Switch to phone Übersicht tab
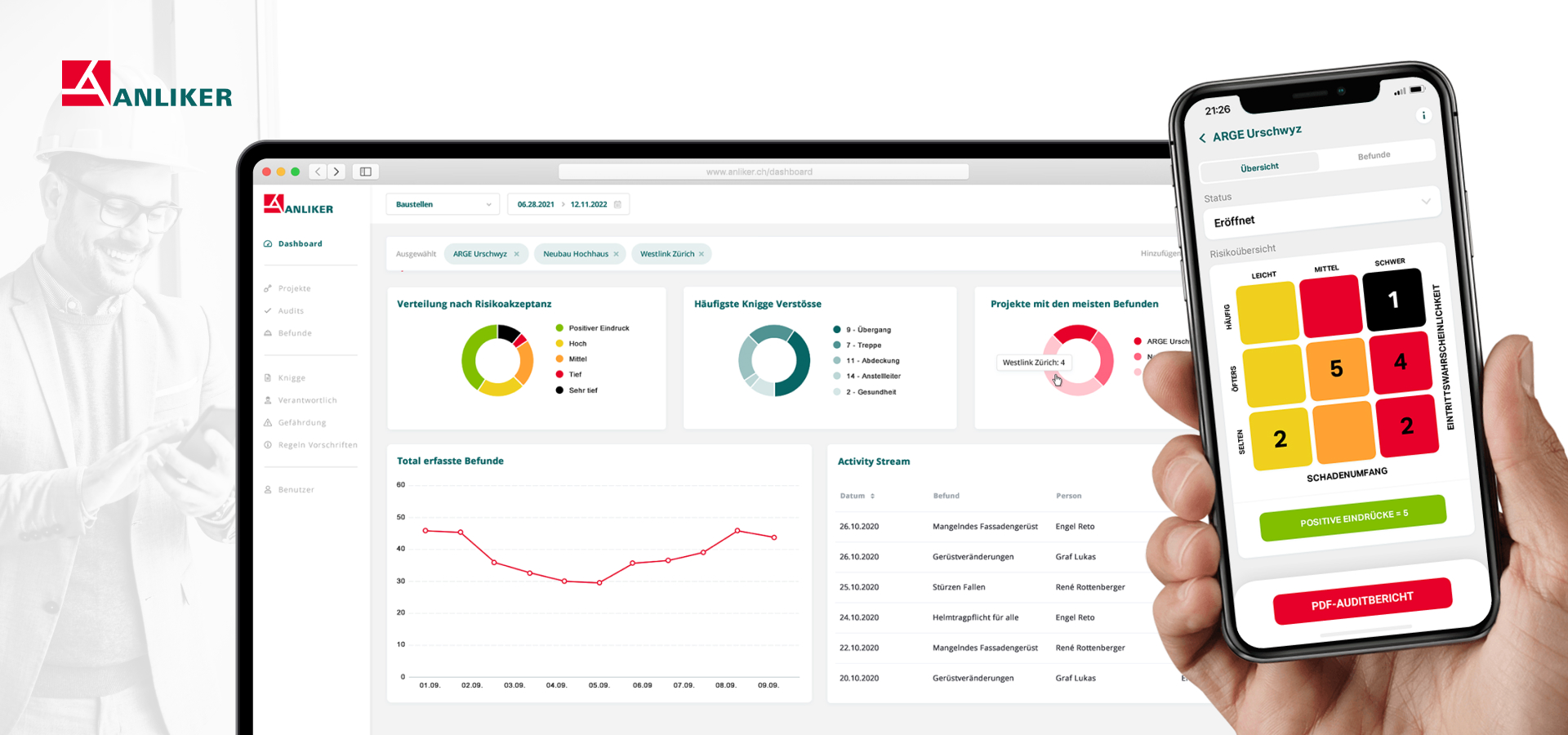Viewport: 1568px width, 735px height. (x=1259, y=167)
